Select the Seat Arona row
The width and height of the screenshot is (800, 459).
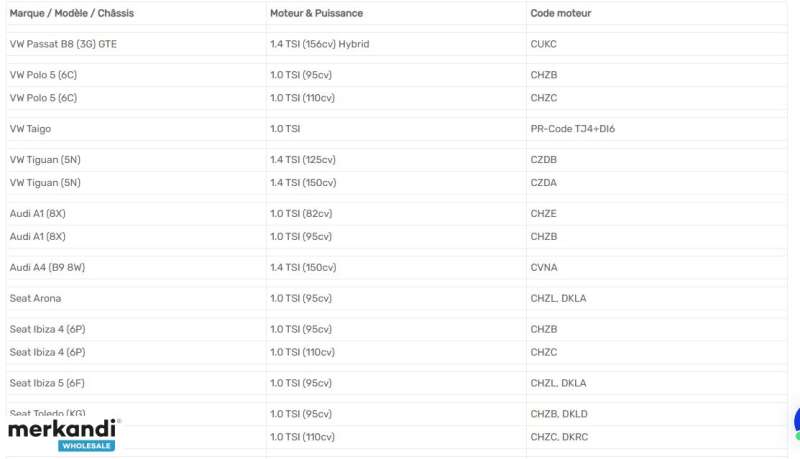(397, 298)
